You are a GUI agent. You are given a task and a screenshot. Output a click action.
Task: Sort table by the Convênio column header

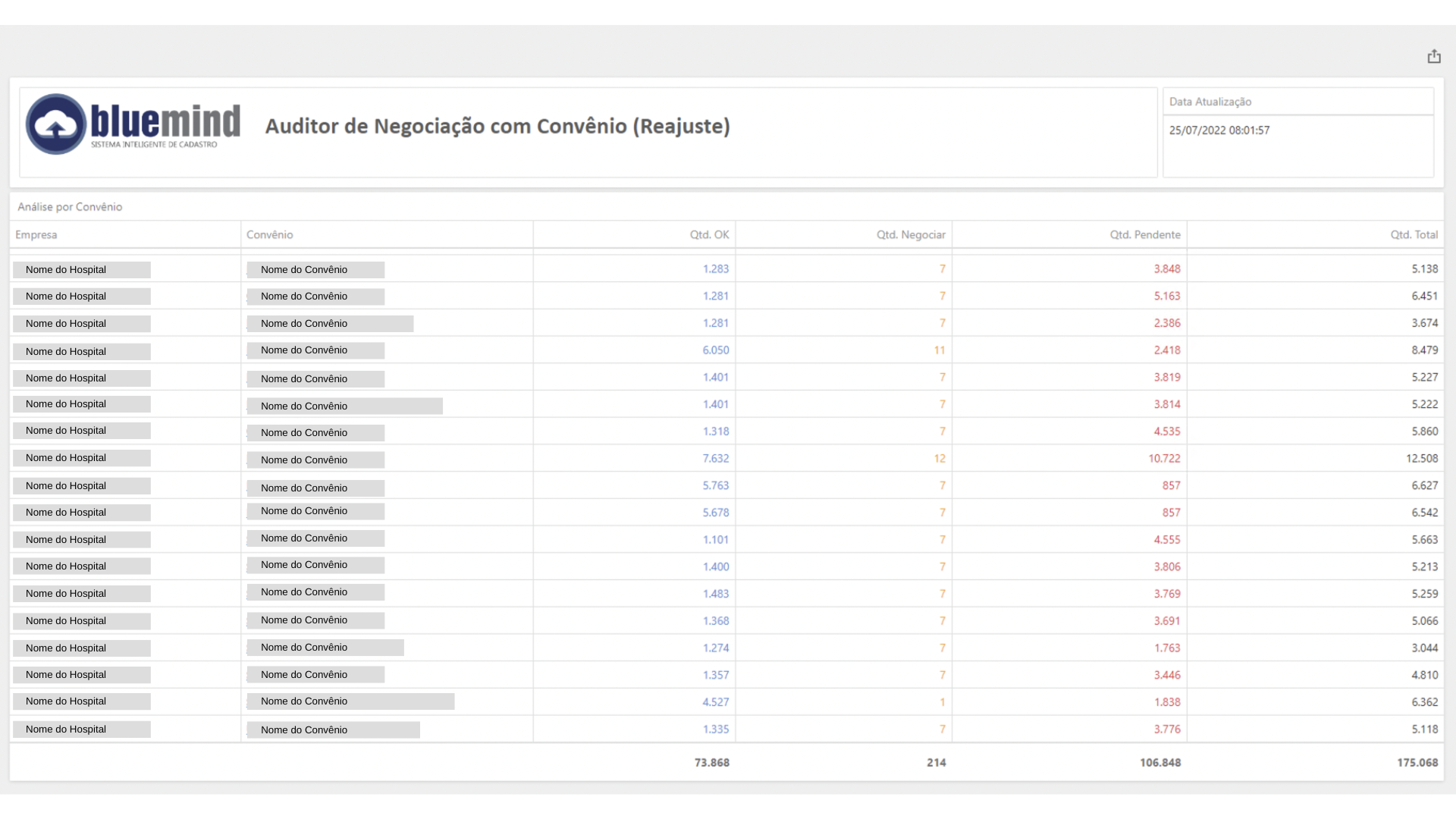coord(269,235)
